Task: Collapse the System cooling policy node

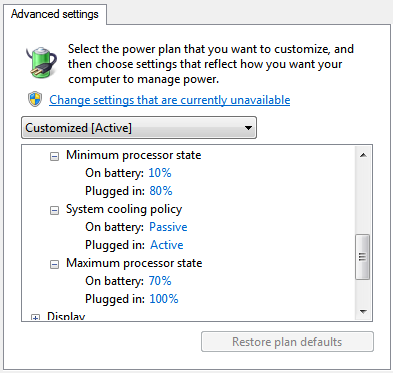Action: 54,210
